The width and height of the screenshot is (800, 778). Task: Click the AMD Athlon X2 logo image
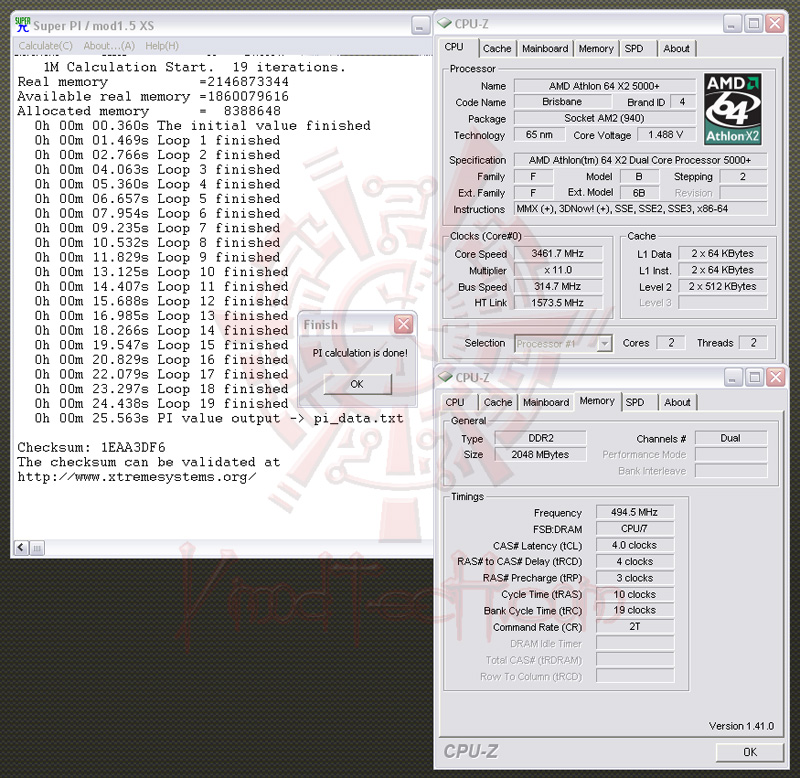pos(733,109)
